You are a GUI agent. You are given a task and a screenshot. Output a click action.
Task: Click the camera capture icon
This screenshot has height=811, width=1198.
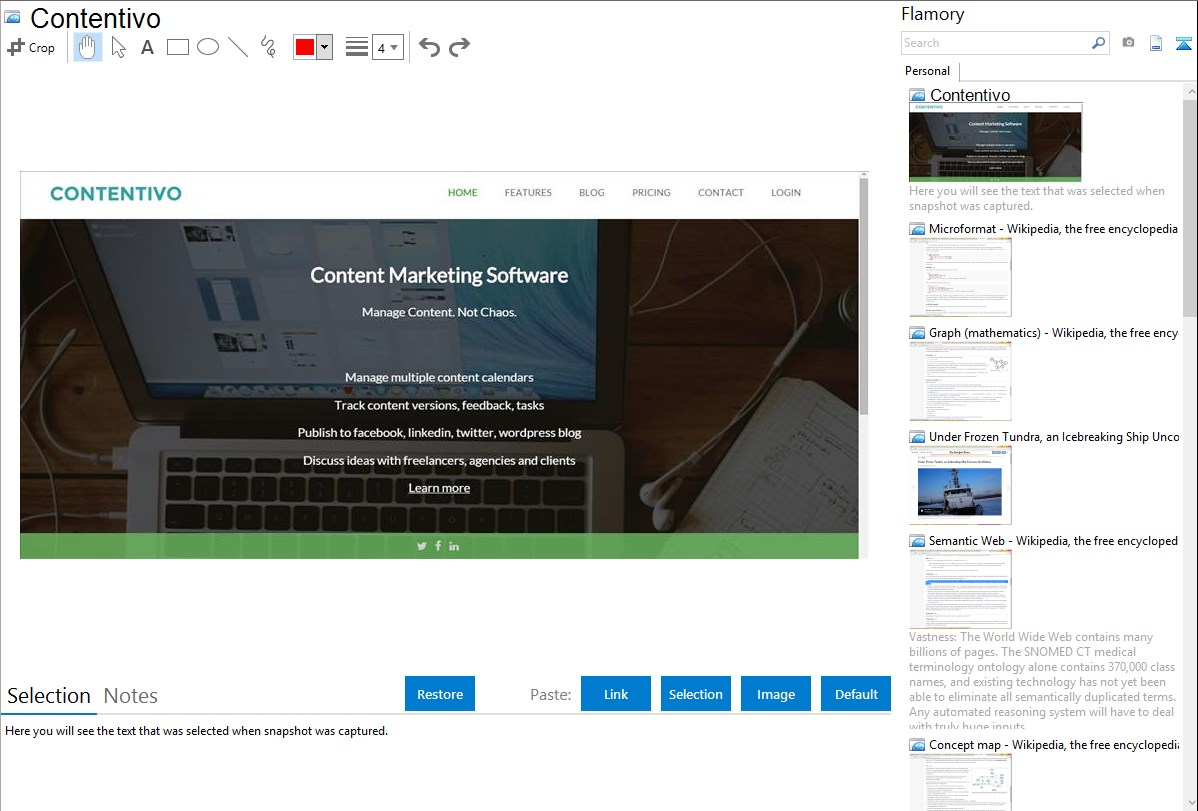[1128, 43]
